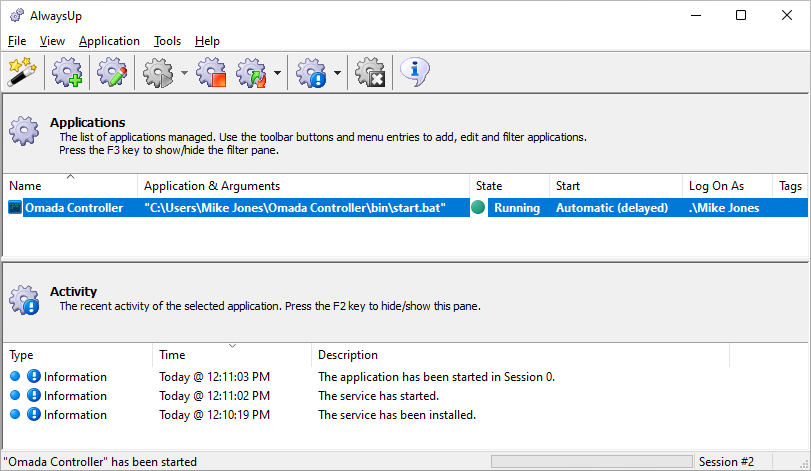Screen dimensions: 811x471
Task: Click the Edit Application pencil gear icon
Action: point(112,72)
